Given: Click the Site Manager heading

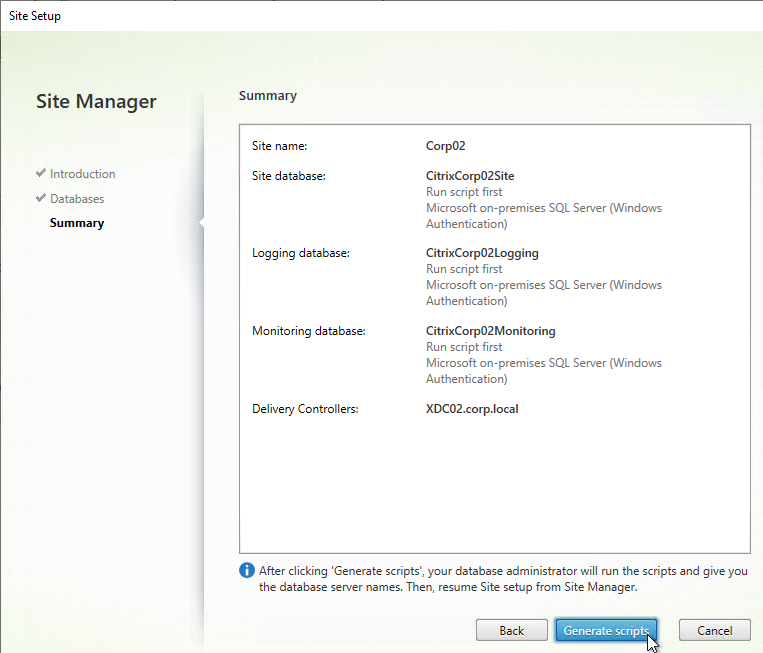Looking at the screenshot, I should 96,102.
